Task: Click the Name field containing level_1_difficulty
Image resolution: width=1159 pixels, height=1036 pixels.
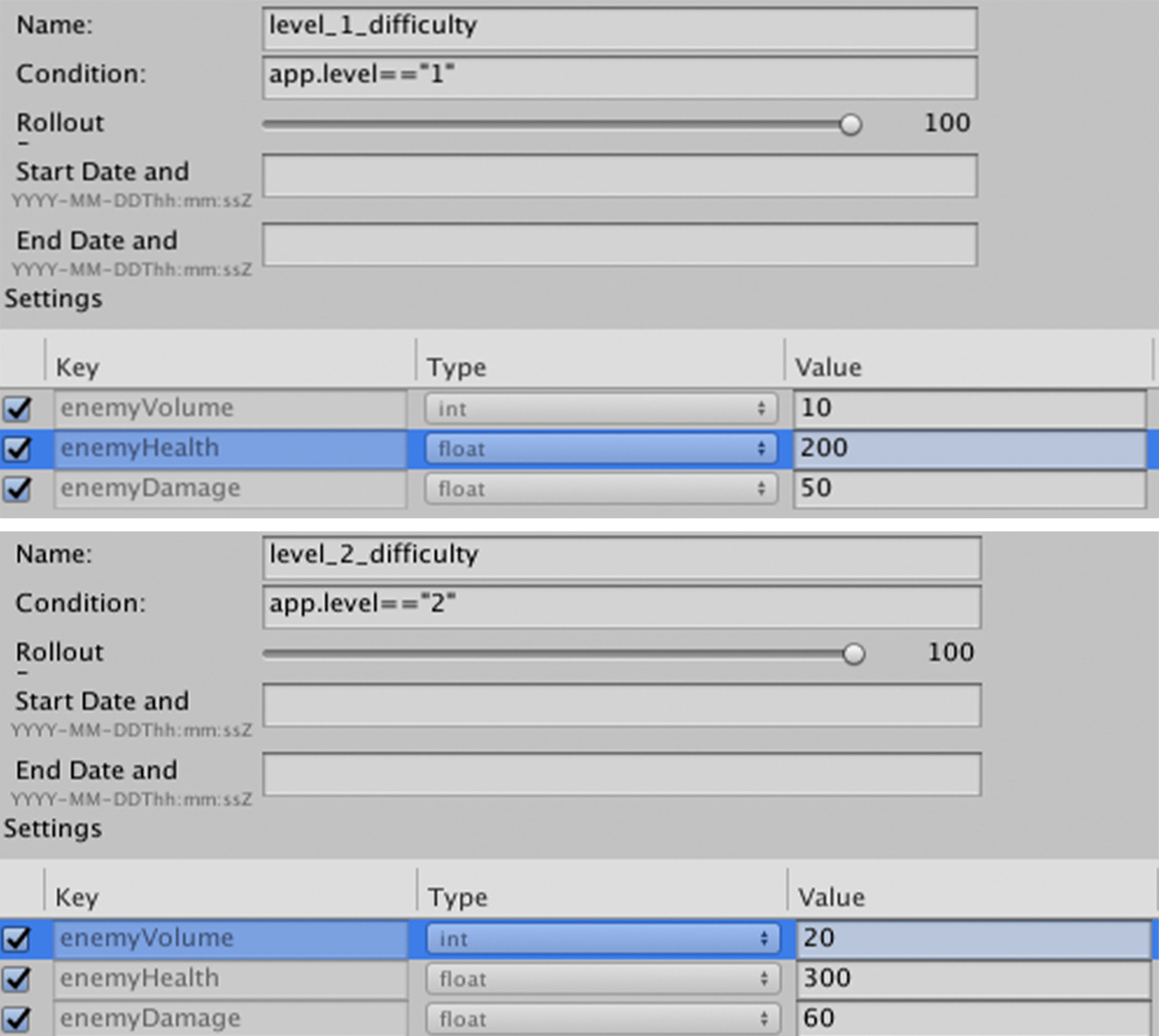Action: [620, 28]
